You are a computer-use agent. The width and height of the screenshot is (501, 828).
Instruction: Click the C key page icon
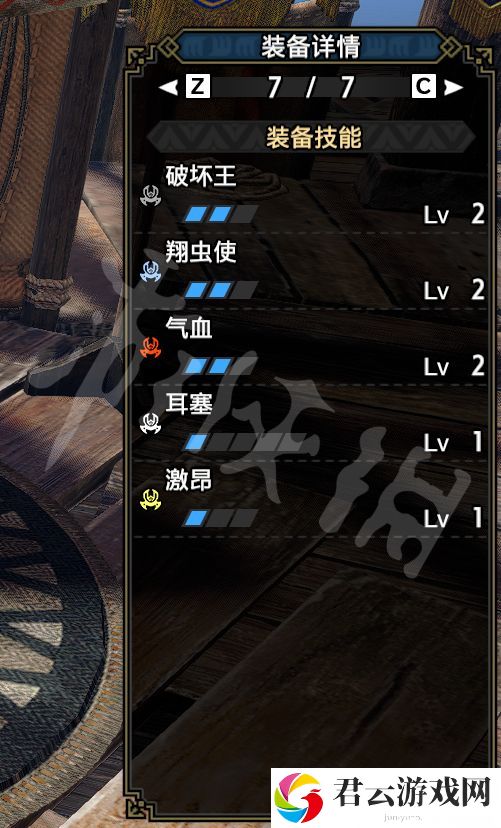tap(423, 87)
